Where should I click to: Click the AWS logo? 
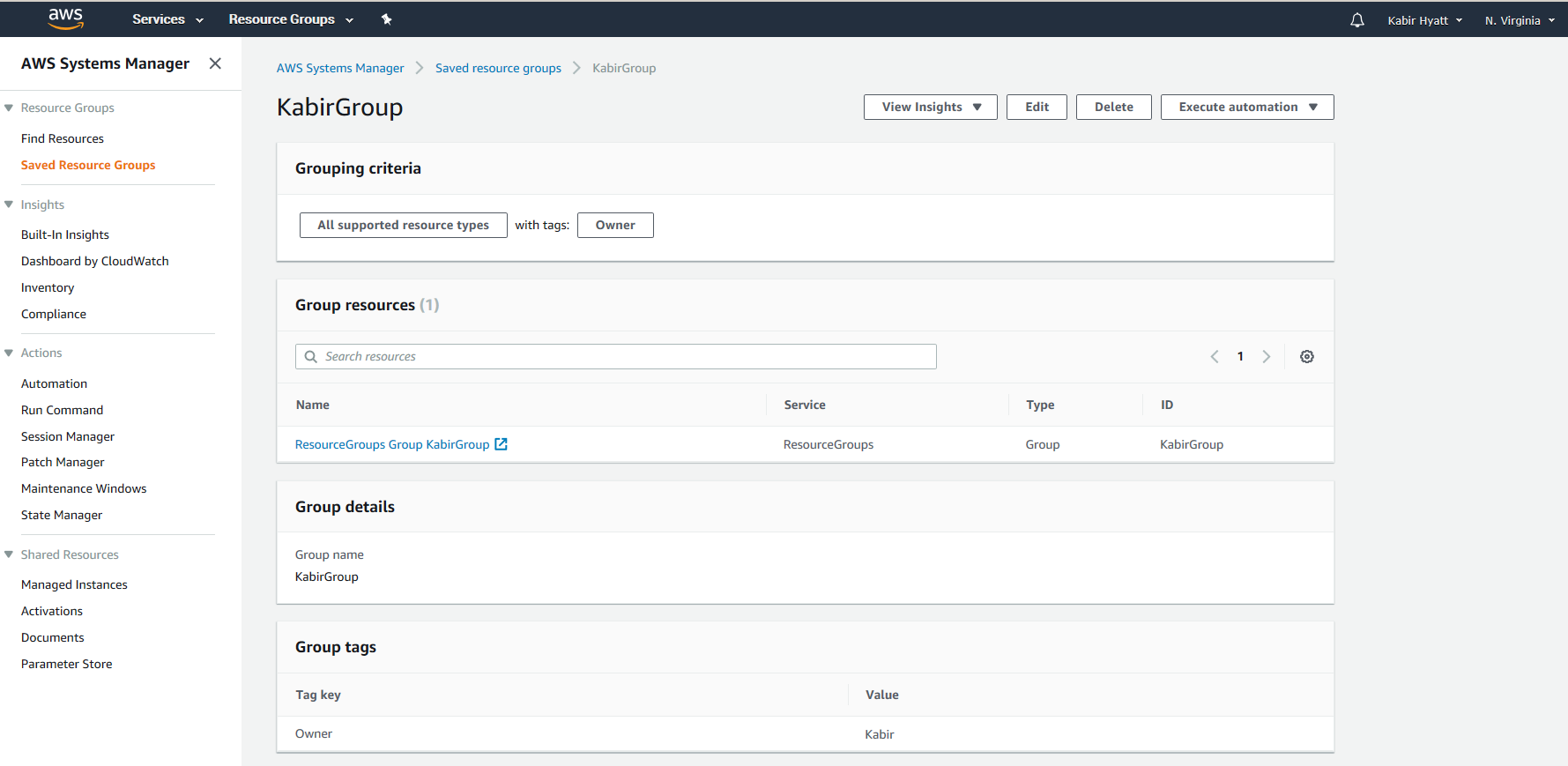click(65, 19)
